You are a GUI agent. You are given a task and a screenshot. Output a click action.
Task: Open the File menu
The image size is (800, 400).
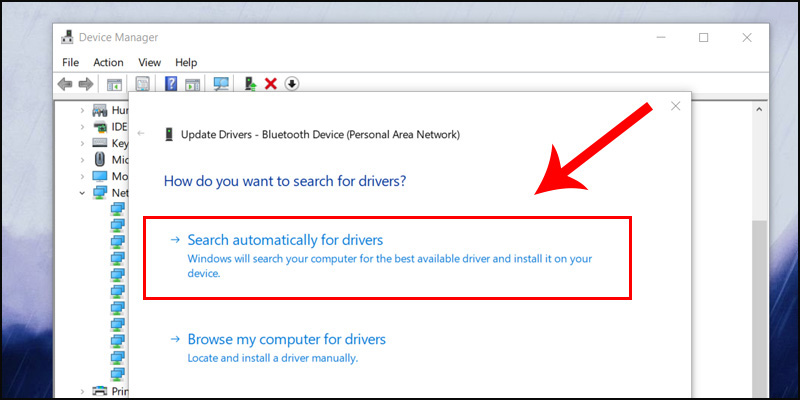tap(70, 62)
